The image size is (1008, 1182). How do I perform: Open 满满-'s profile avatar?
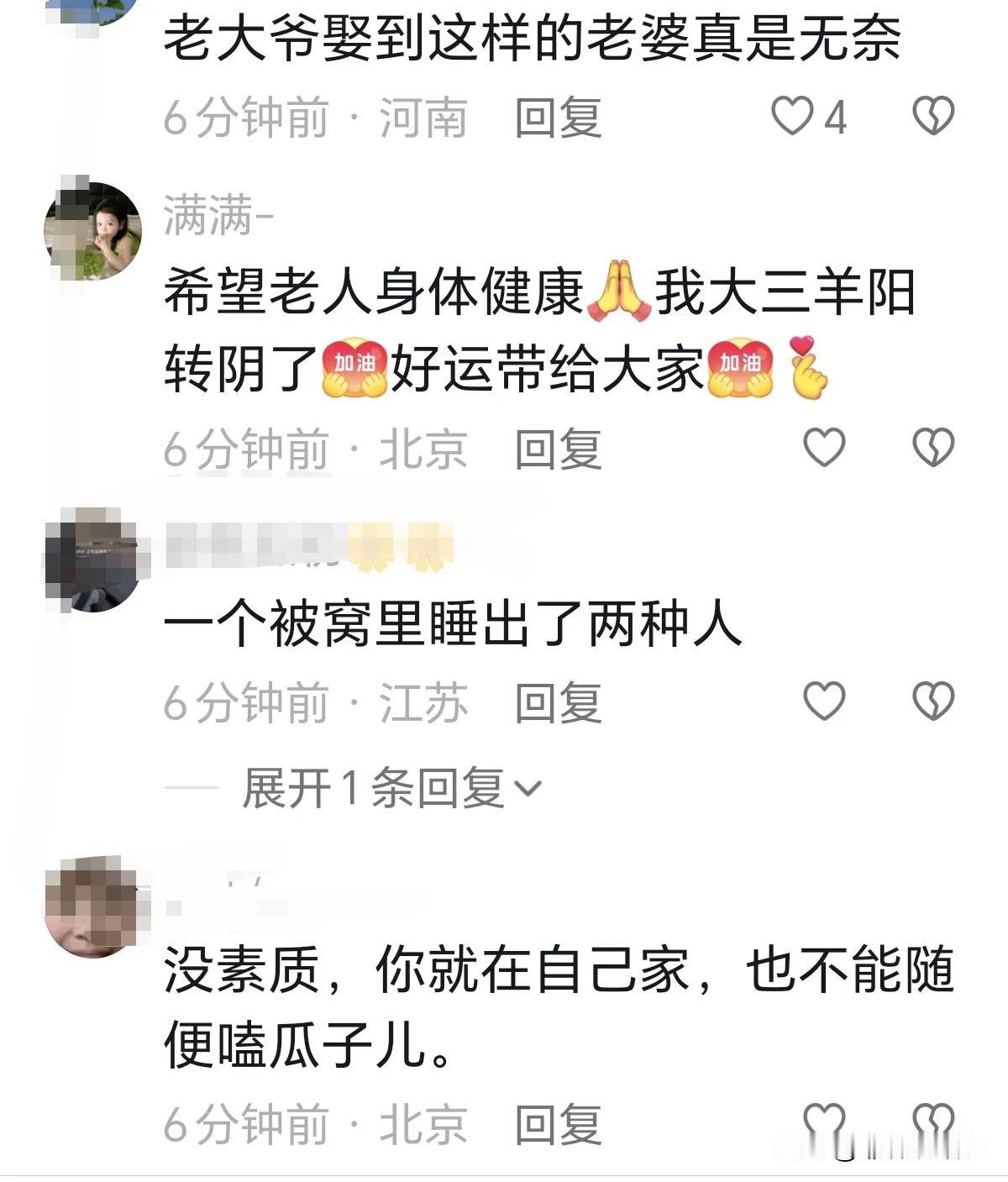[92, 230]
